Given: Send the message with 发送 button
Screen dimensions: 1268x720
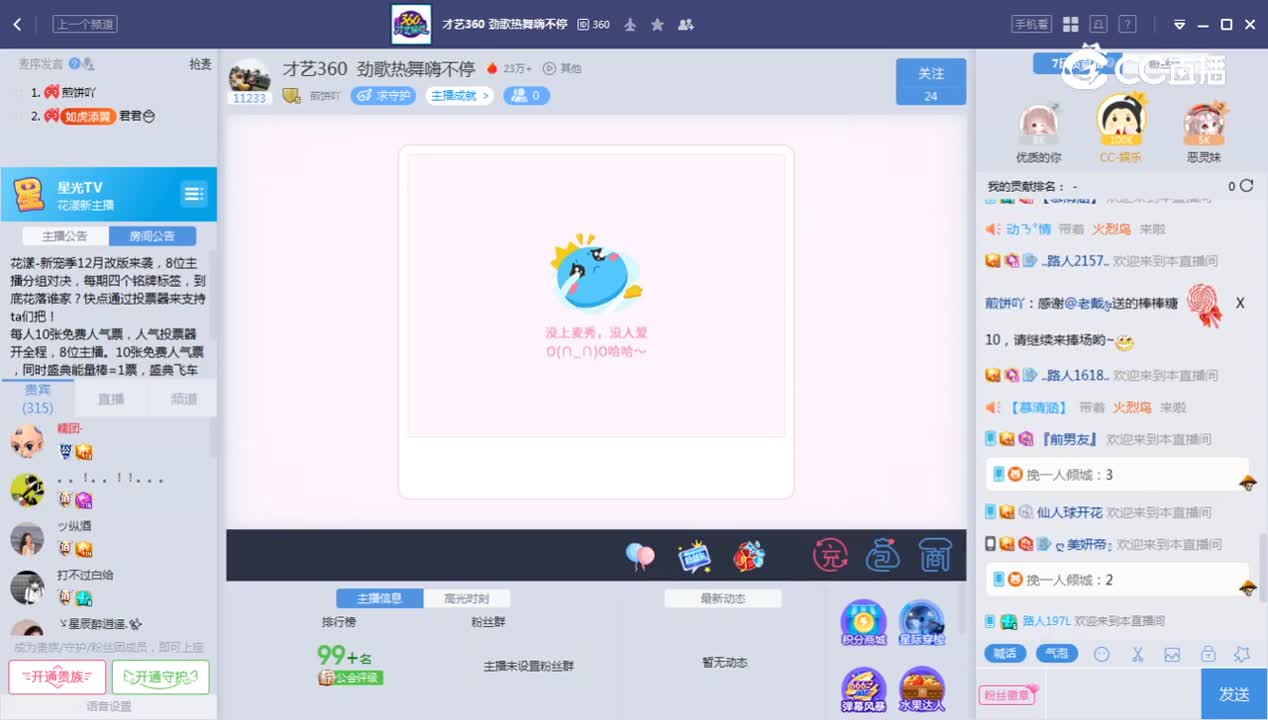Looking at the screenshot, I should click(1234, 694).
